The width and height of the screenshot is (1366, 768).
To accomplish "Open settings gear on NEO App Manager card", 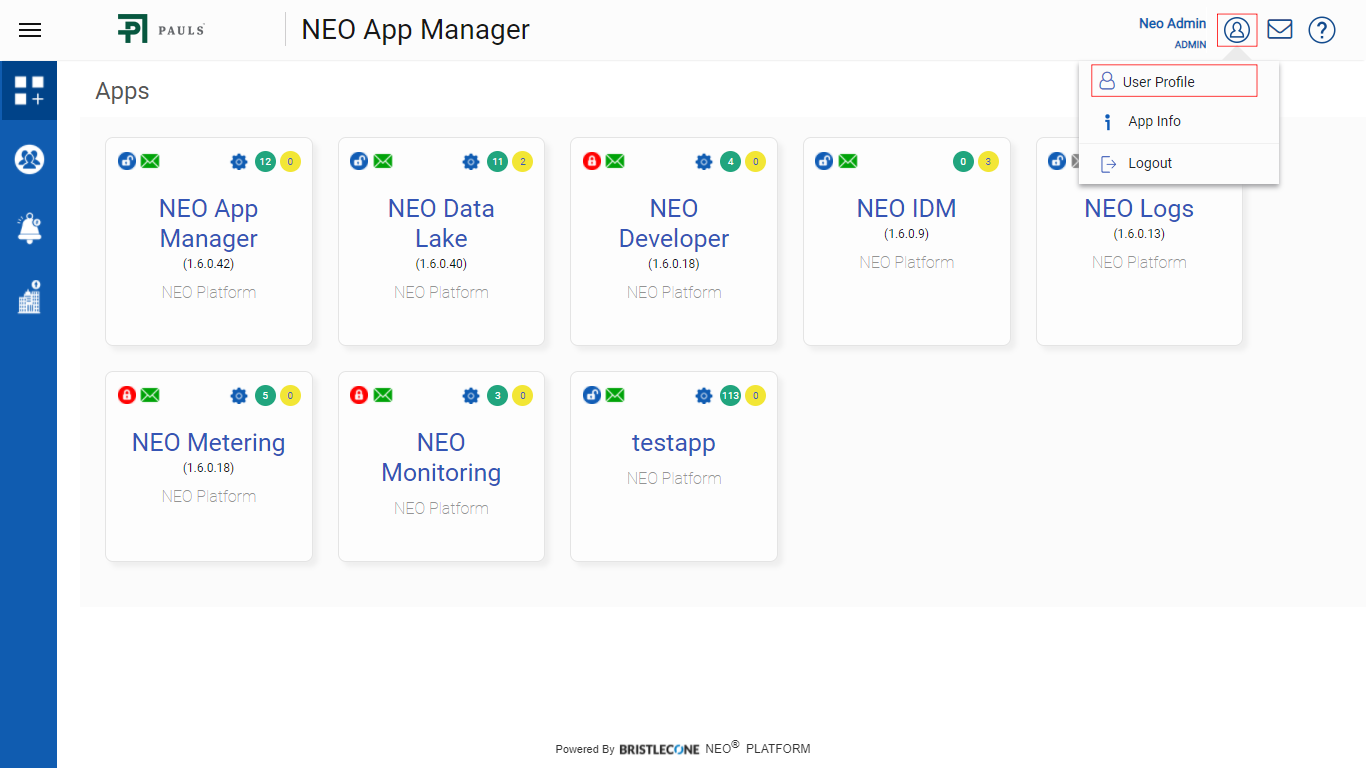I will point(238,161).
